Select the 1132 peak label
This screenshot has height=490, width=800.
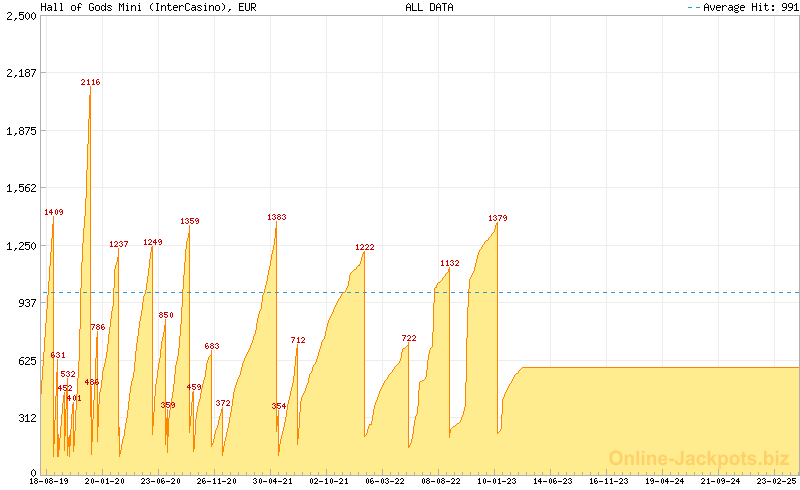pos(450,263)
